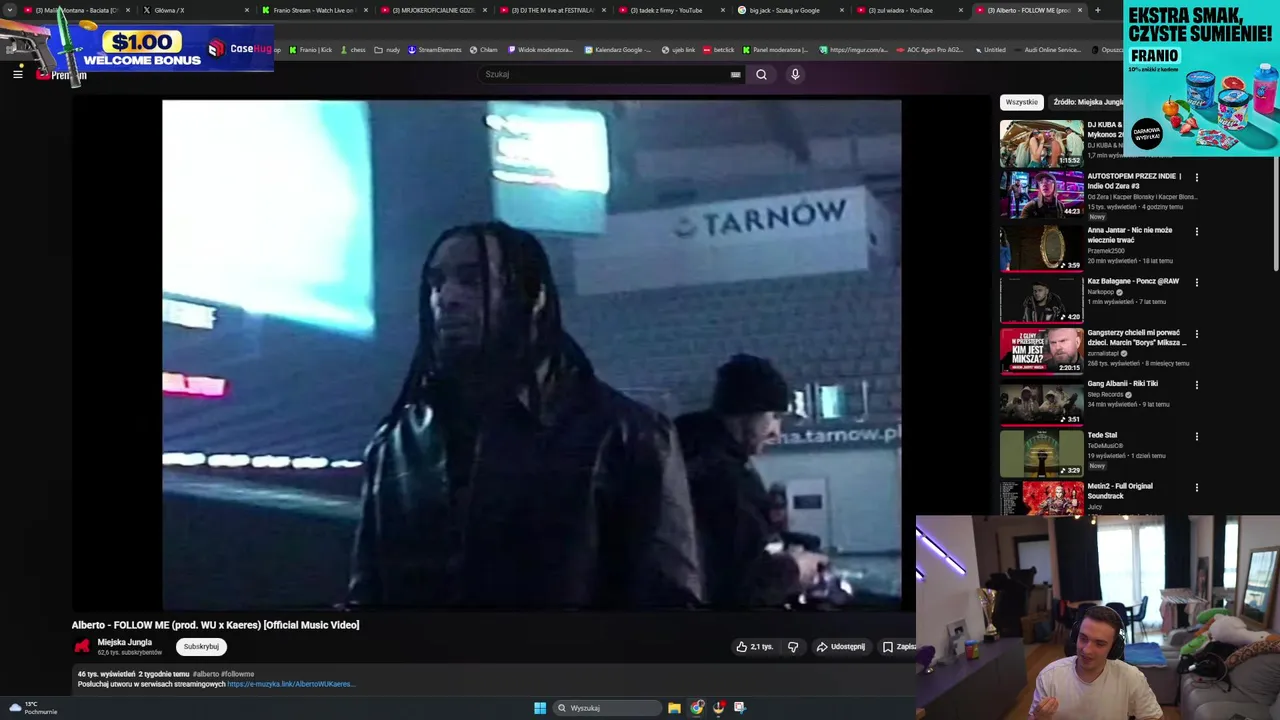Open 'AOC Agon Pro' bookmark
The image size is (1280, 720).
point(930,49)
